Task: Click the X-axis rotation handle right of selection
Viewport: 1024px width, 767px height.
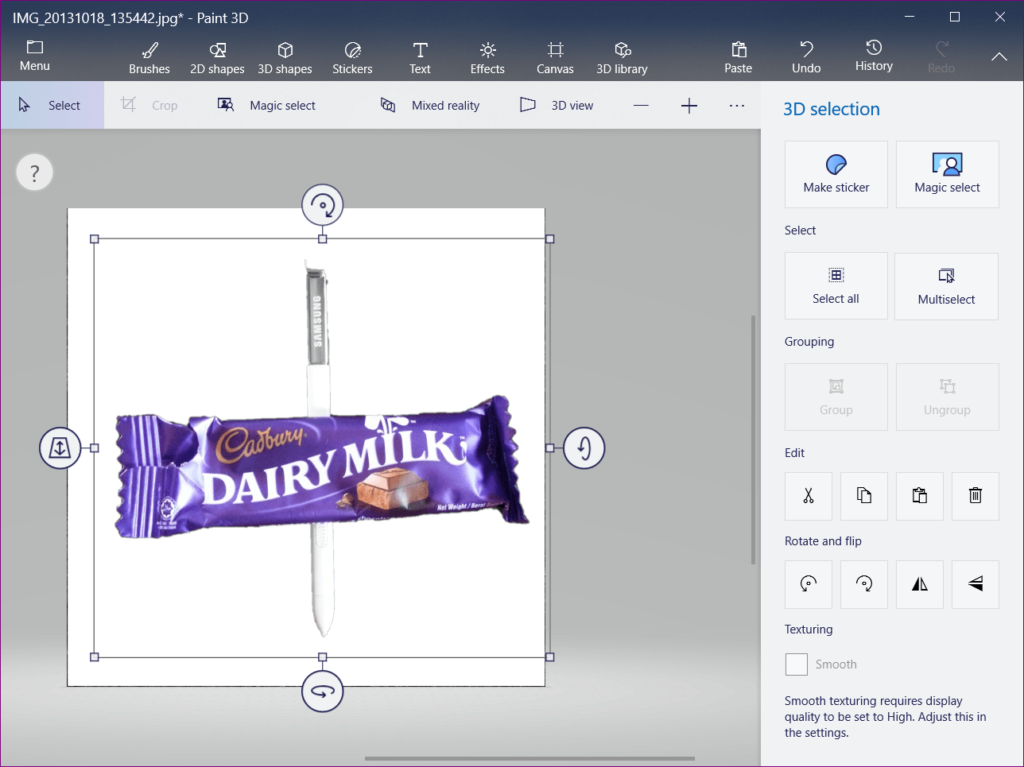Action: point(584,448)
